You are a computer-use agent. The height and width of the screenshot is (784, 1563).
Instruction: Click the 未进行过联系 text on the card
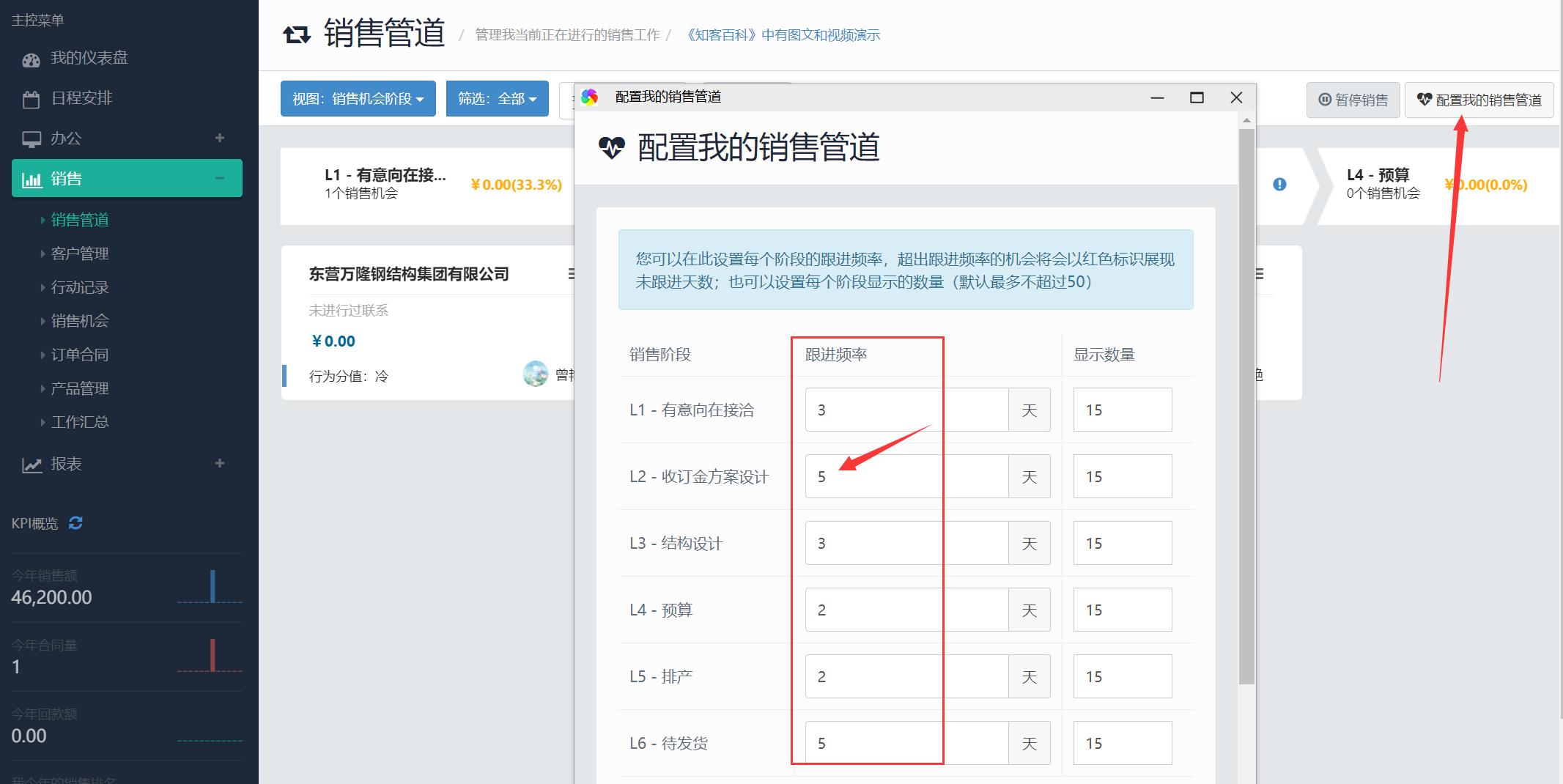349,311
